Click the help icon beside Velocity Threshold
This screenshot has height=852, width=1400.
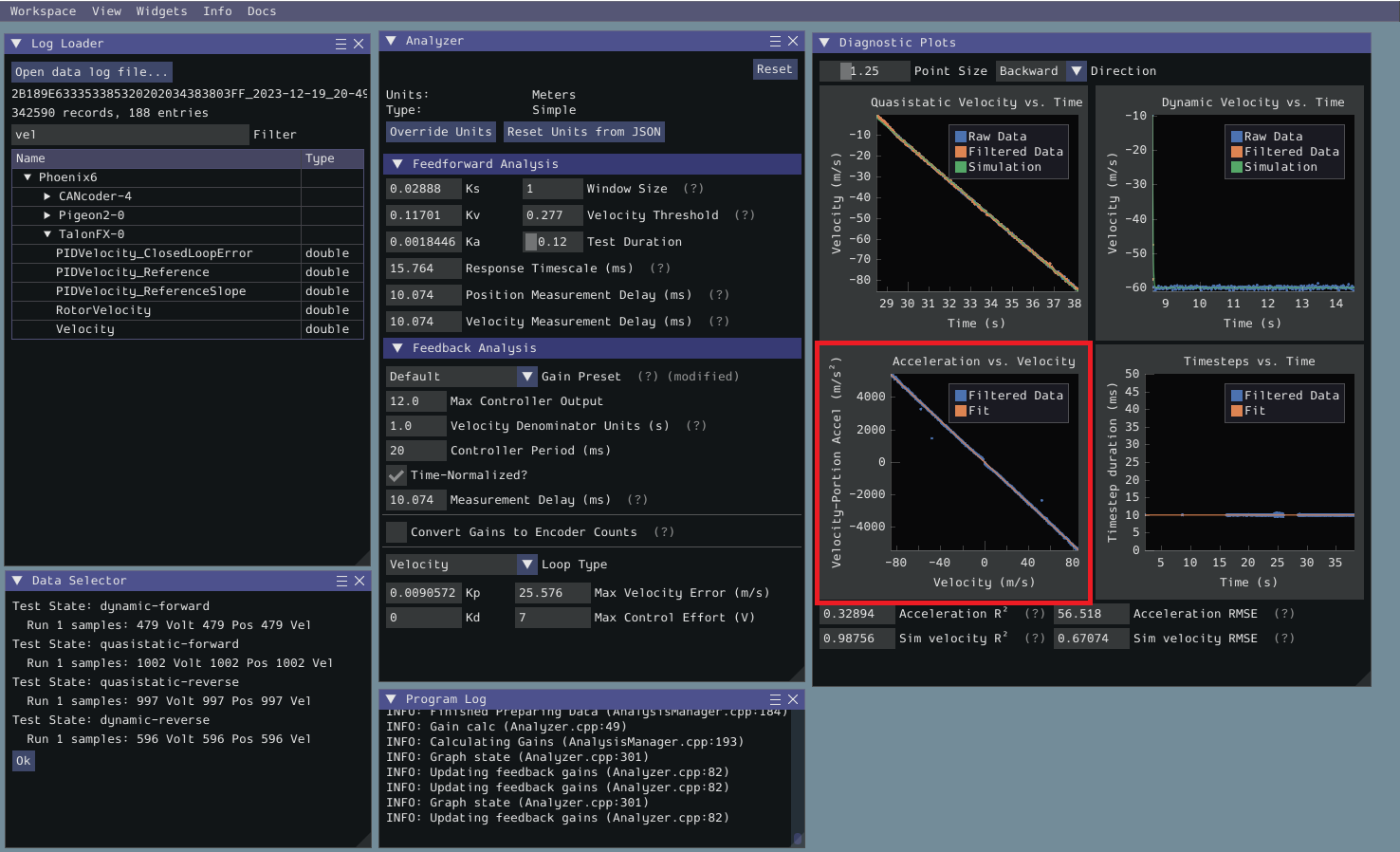(744, 214)
